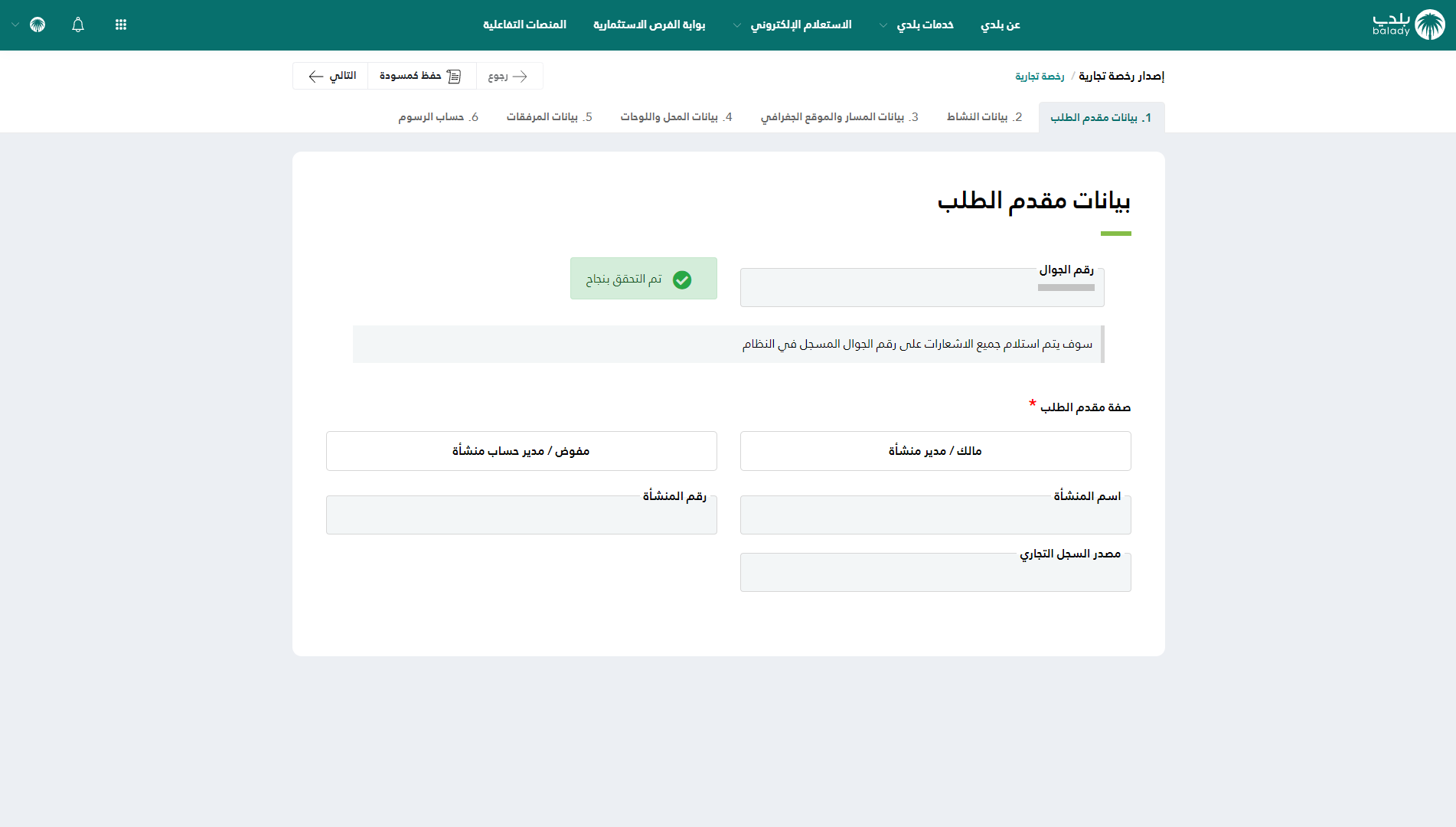
Task: Open the بوابة الفرص الاستثمارية menu item
Action: coord(649,25)
